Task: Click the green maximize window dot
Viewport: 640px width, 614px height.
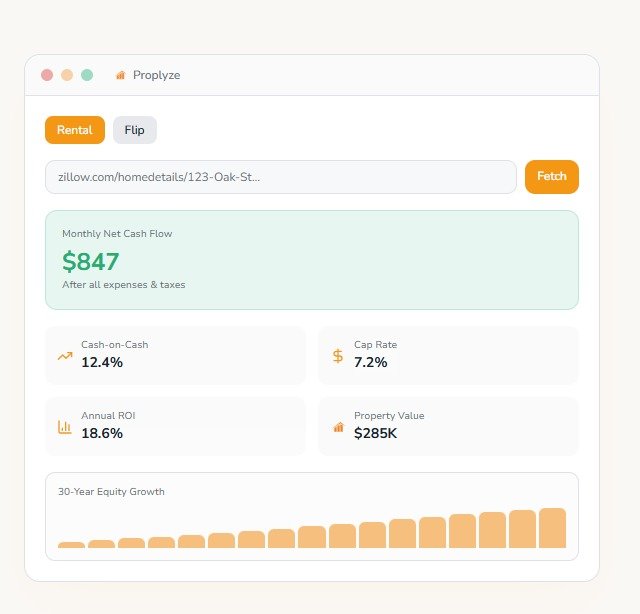Action: 87,75
